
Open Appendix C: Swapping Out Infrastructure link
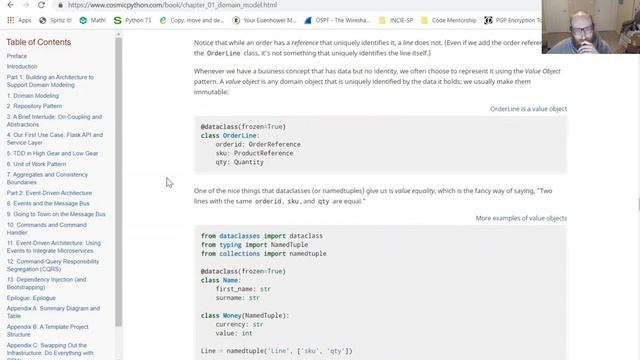pos(50,350)
